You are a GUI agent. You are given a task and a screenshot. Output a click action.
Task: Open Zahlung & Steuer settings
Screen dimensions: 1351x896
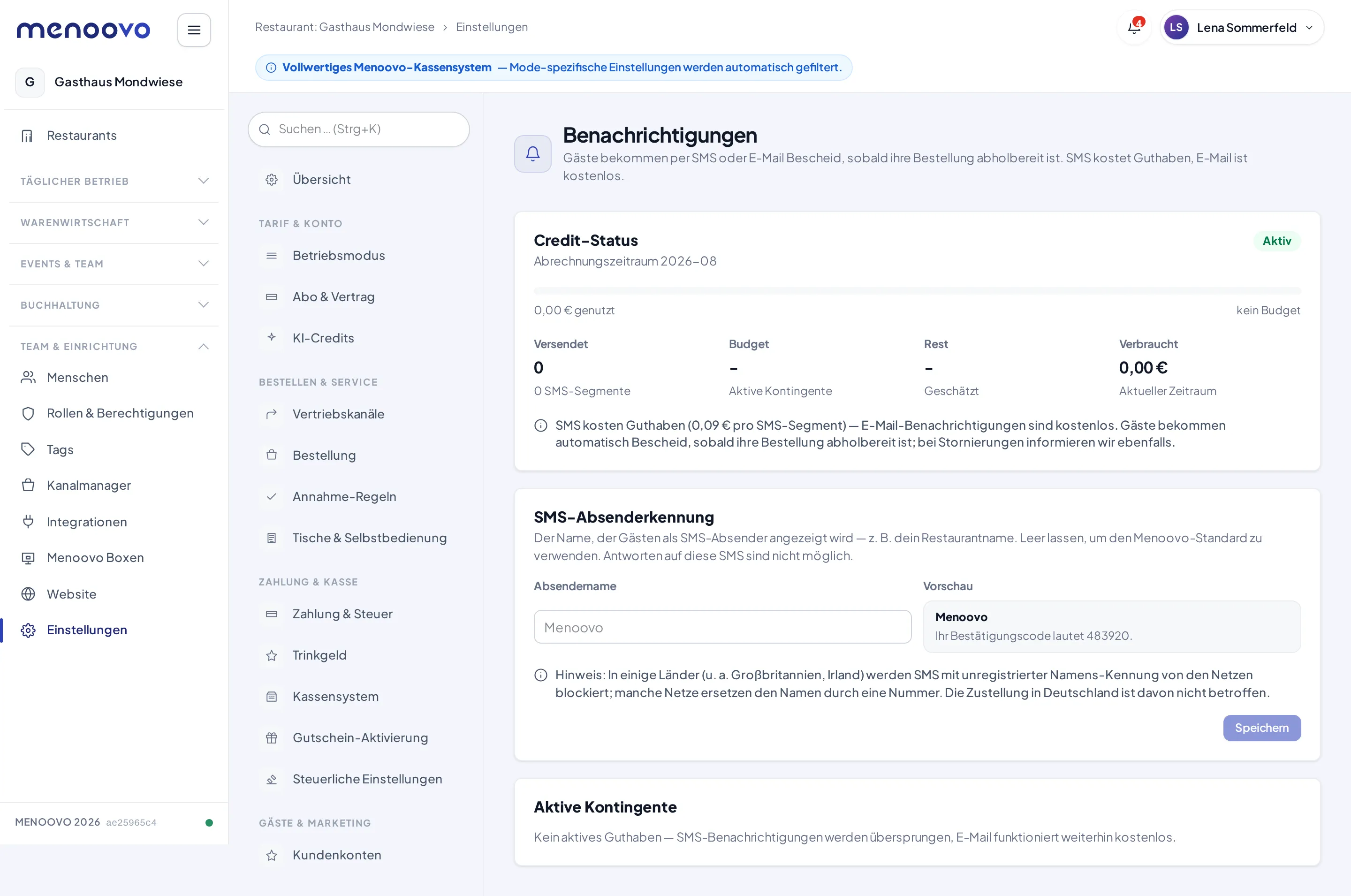coord(359,614)
